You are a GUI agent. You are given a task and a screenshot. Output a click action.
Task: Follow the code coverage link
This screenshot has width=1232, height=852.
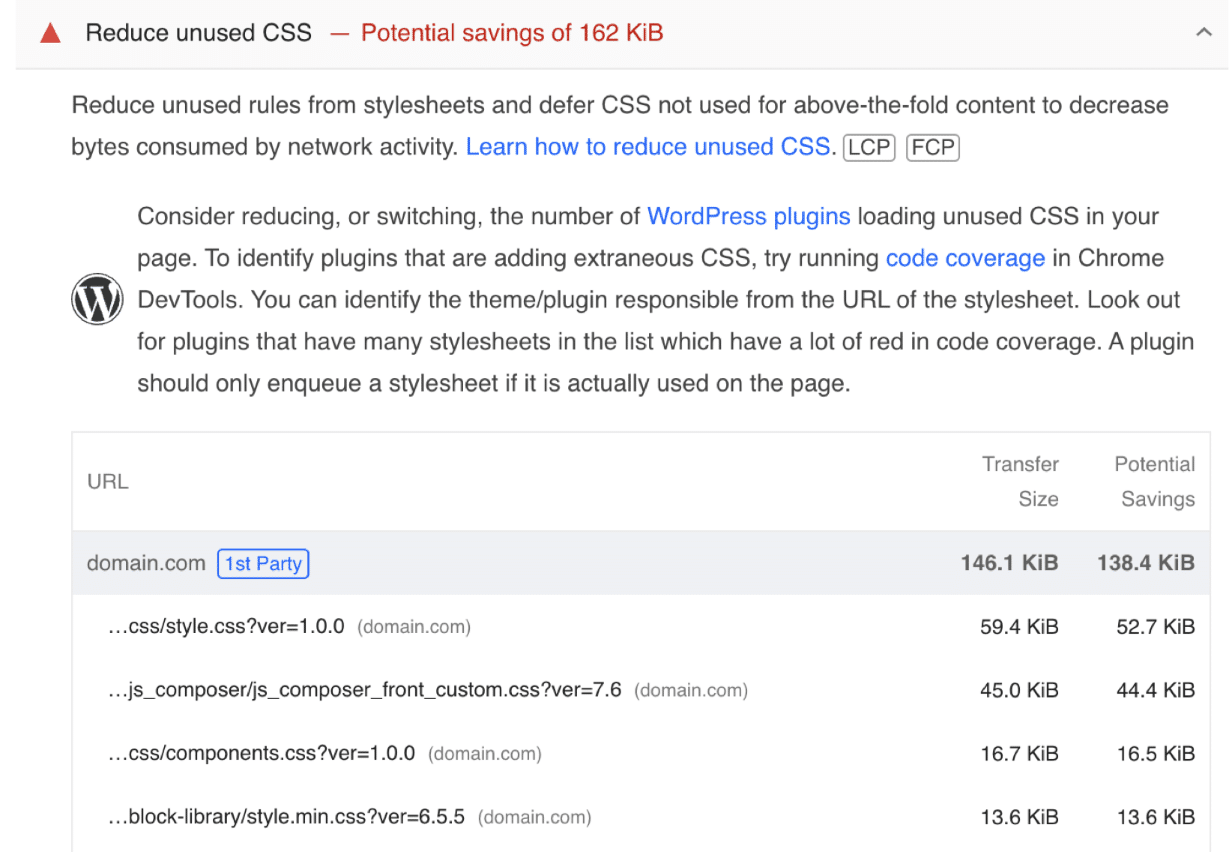[964, 258]
